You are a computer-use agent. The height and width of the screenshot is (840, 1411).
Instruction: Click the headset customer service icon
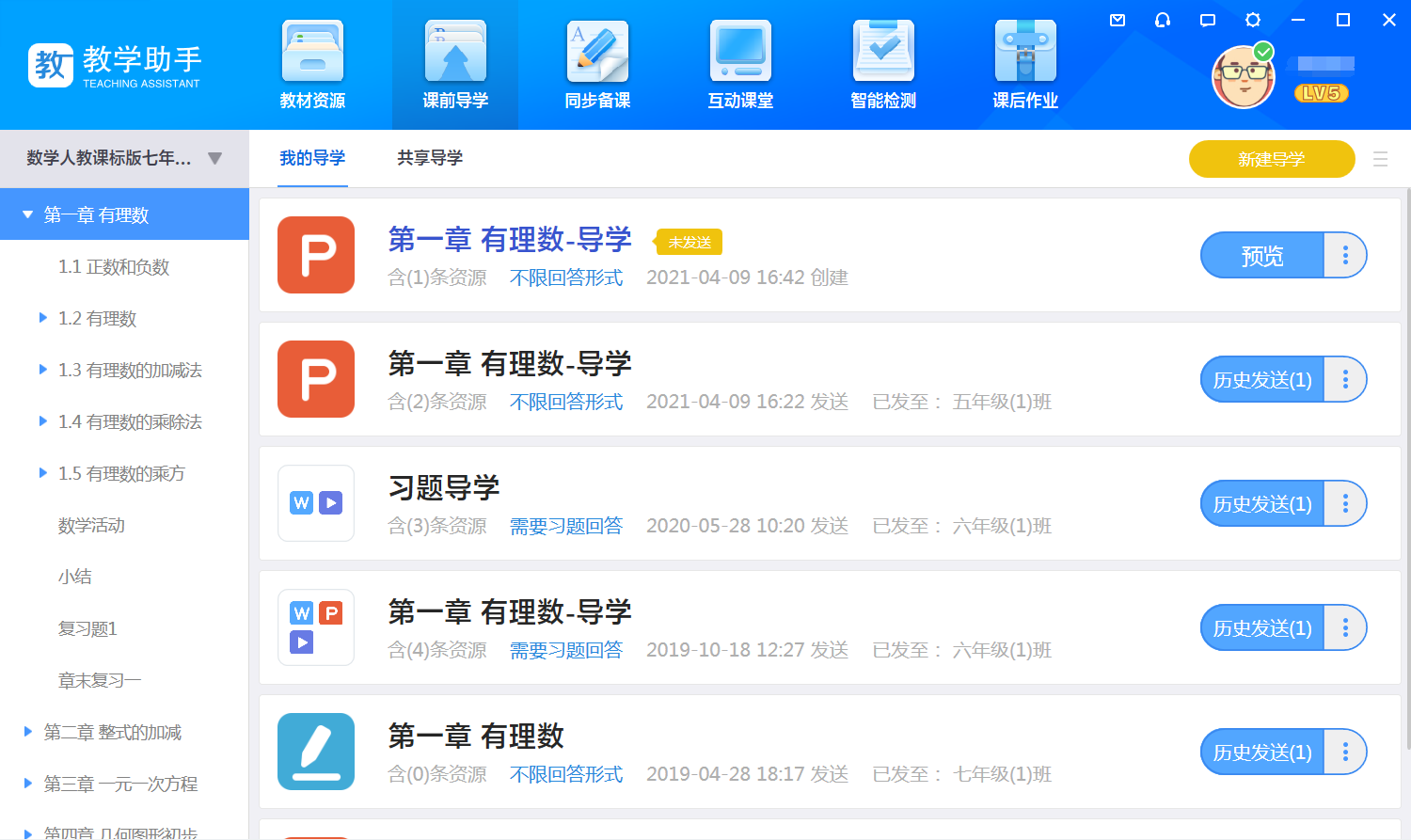pyautogui.click(x=1163, y=20)
